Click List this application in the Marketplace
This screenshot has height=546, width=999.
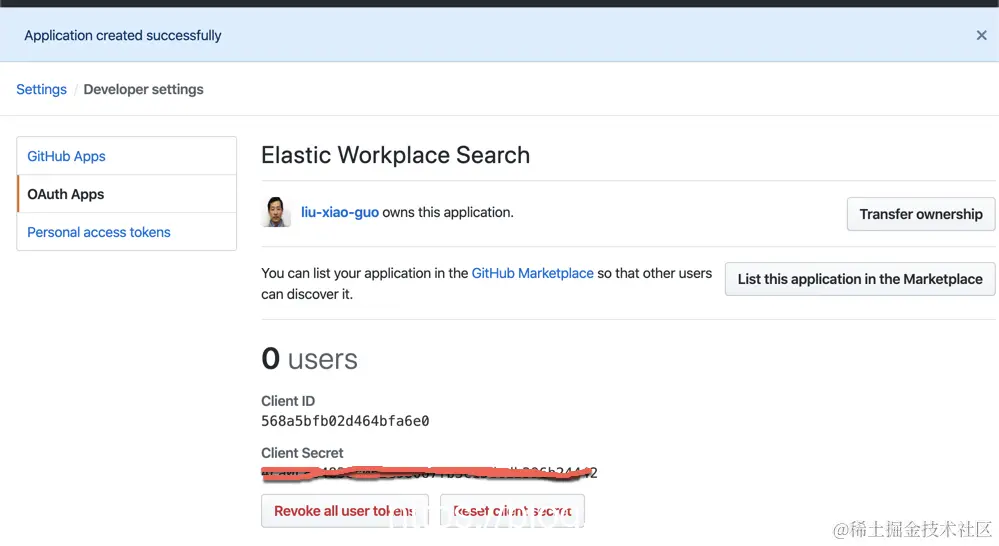859,279
